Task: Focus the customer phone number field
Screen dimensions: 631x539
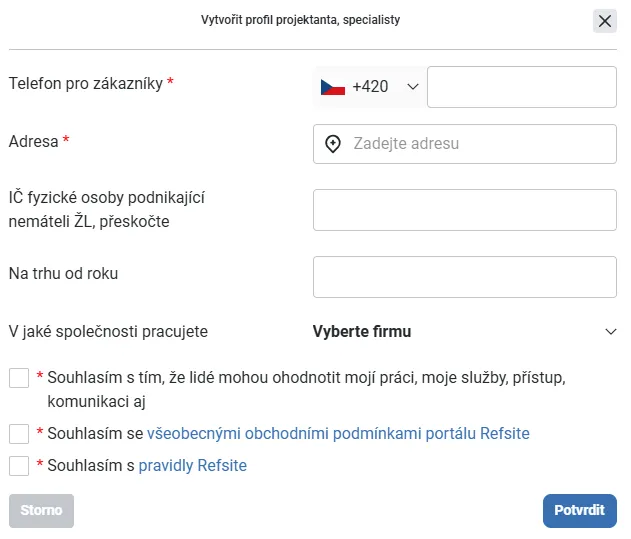Action: [x=522, y=87]
